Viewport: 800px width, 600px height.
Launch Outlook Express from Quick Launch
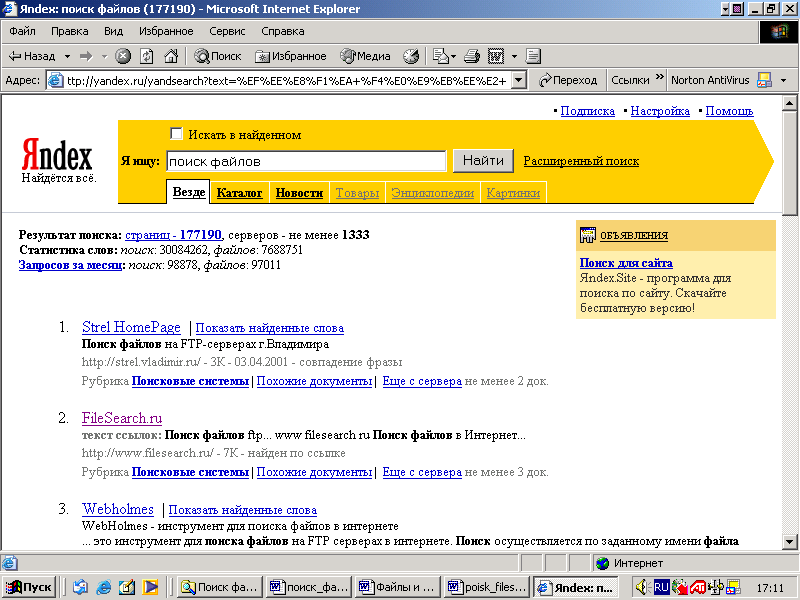coord(80,587)
